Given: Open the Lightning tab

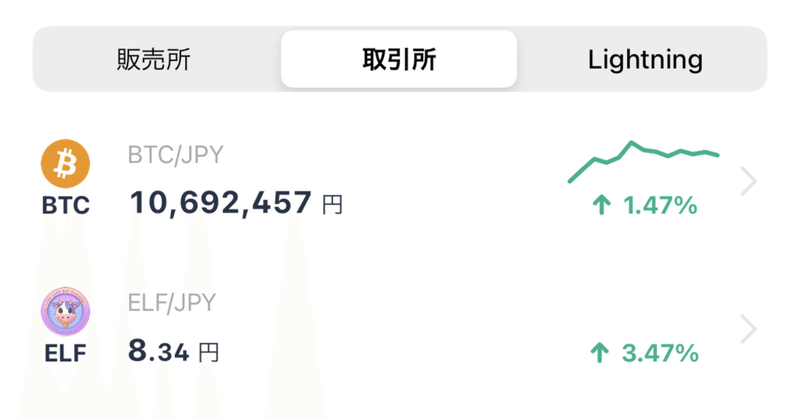Looking at the screenshot, I should pyautogui.click(x=645, y=59).
